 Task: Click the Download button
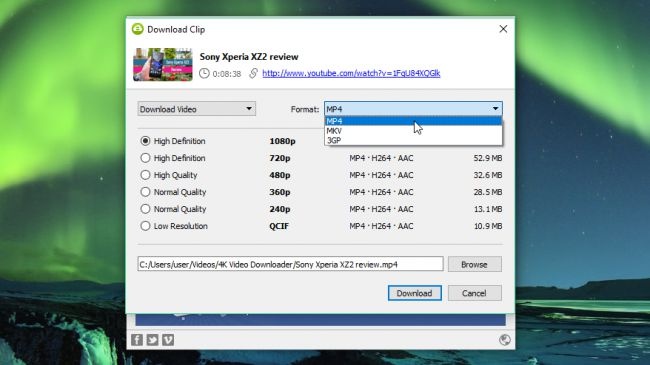[x=415, y=293]
